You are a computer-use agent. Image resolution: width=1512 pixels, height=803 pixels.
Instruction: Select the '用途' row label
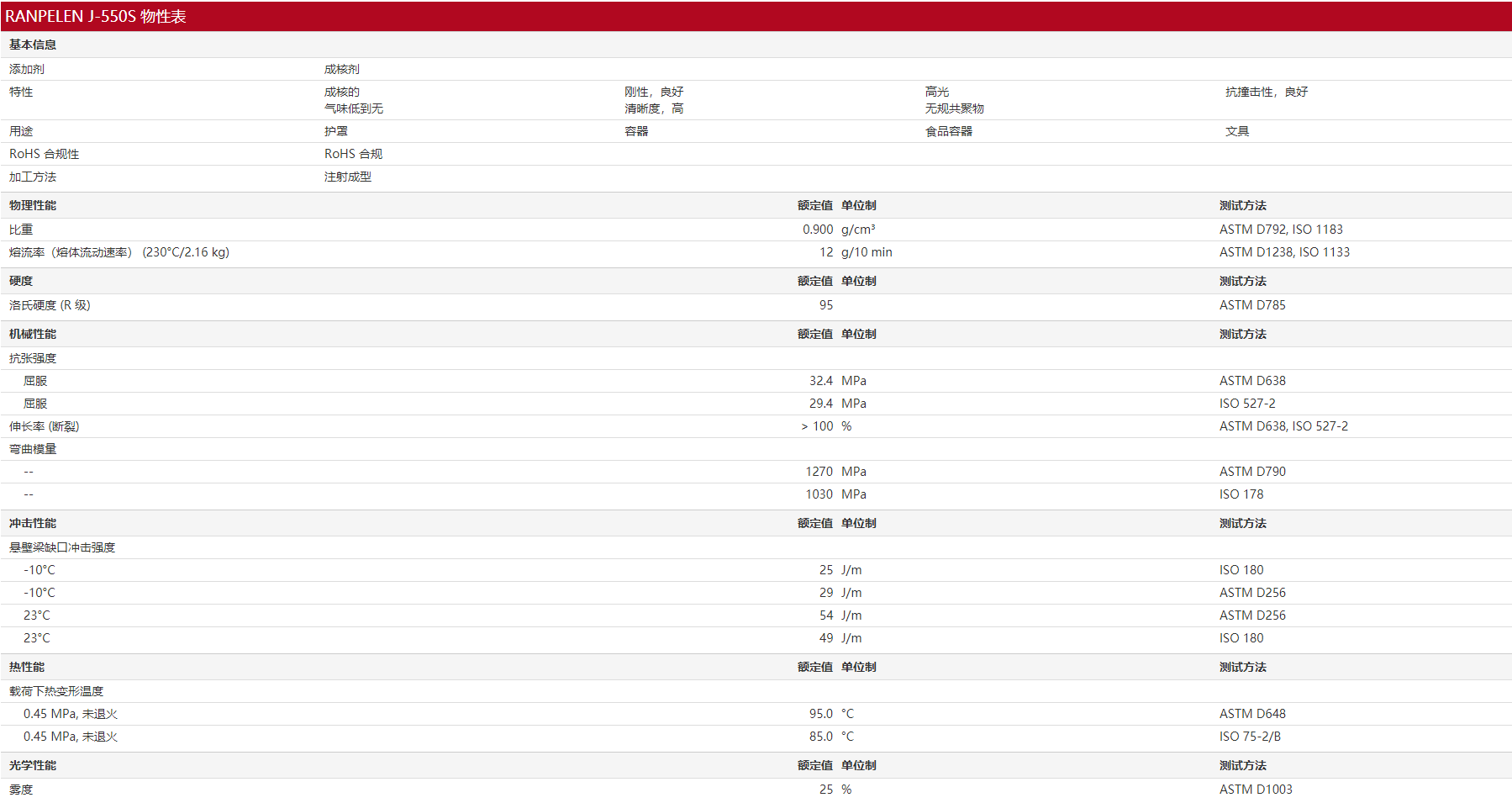[21, 131]
